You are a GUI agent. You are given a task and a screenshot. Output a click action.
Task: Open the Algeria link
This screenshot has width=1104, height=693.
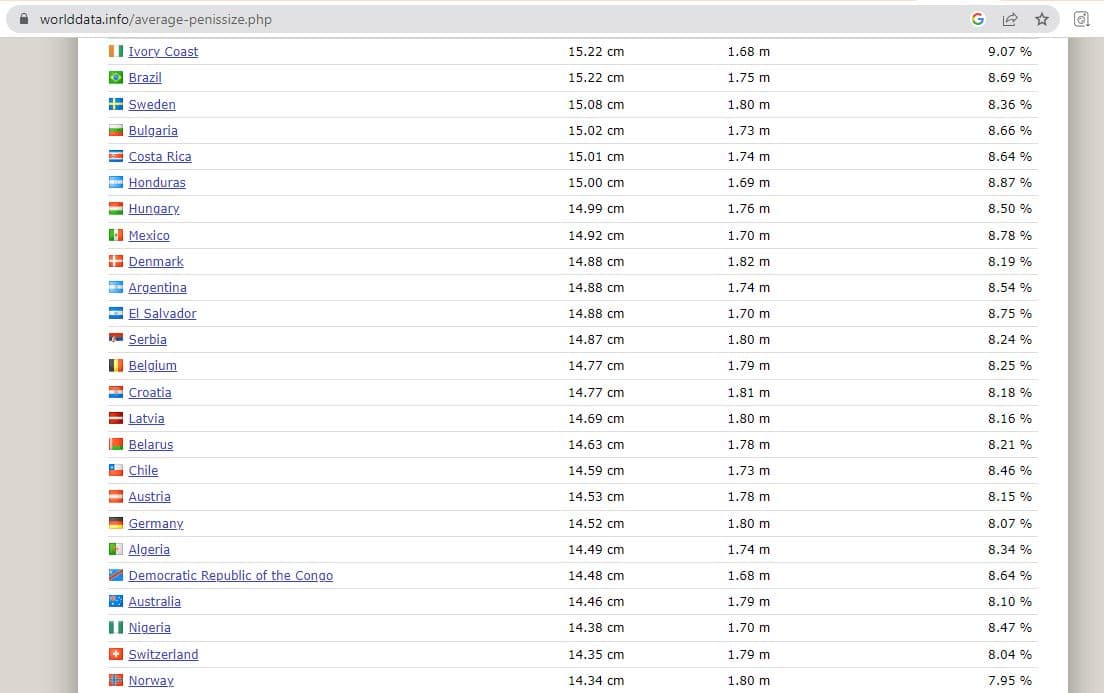click(x=149, y=549)
